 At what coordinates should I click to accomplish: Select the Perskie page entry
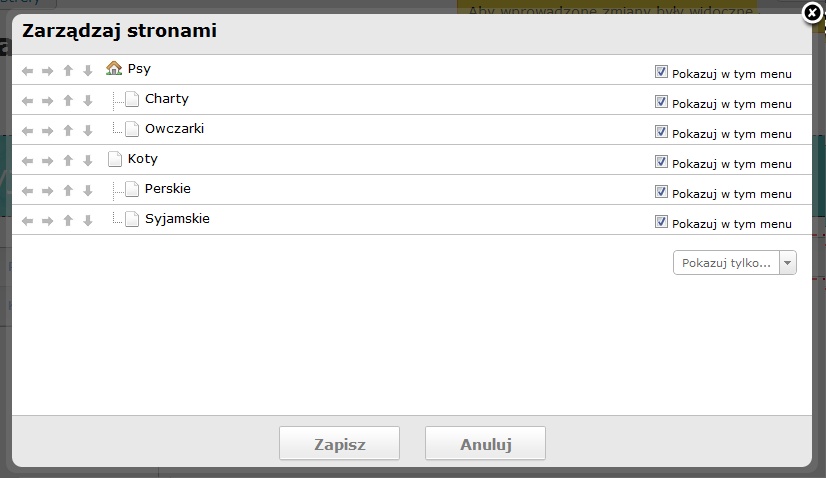(x=167, y=189)
